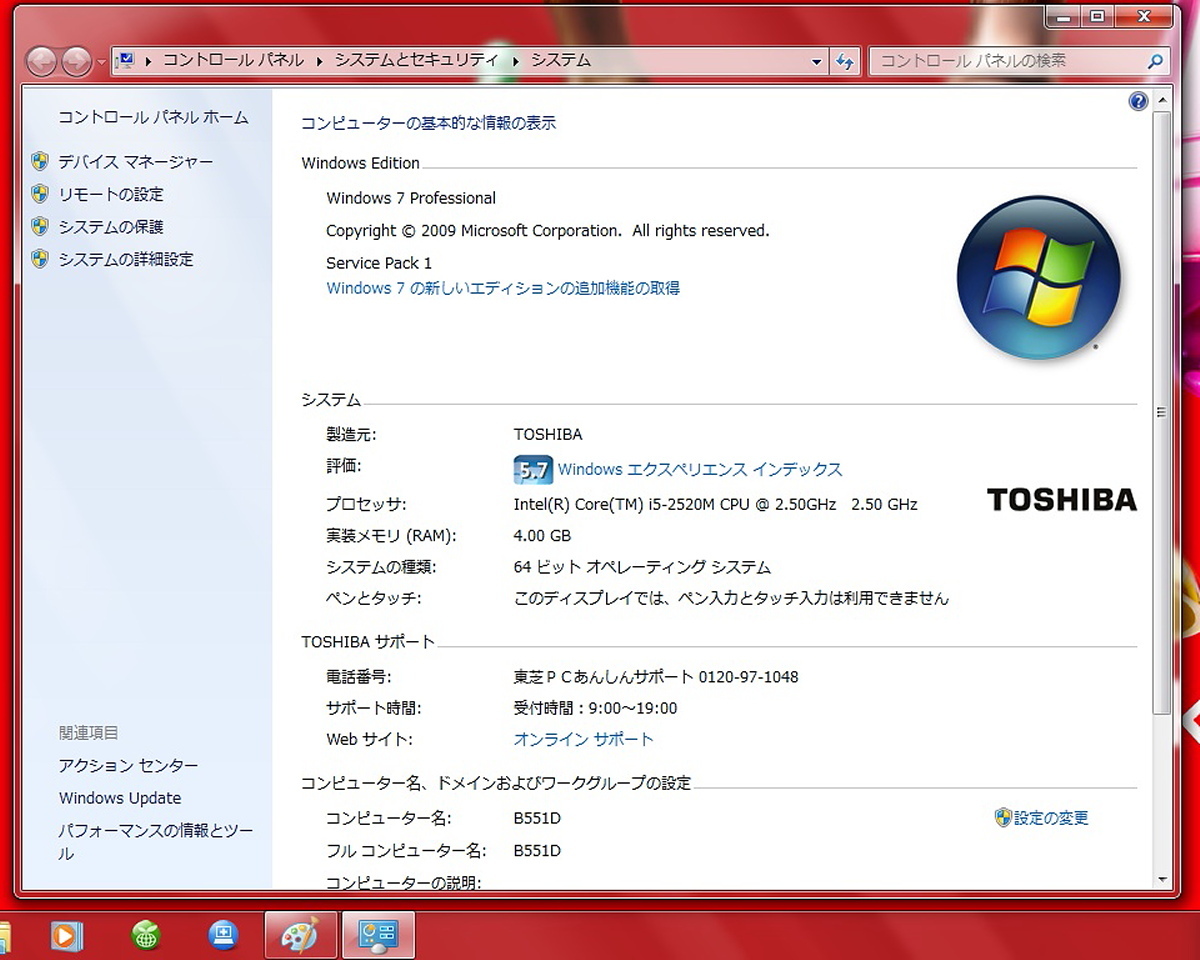Select the システム breadcrumb
Image resolution: width=1200 pixels, height=960 pixels.
(561, 61)
